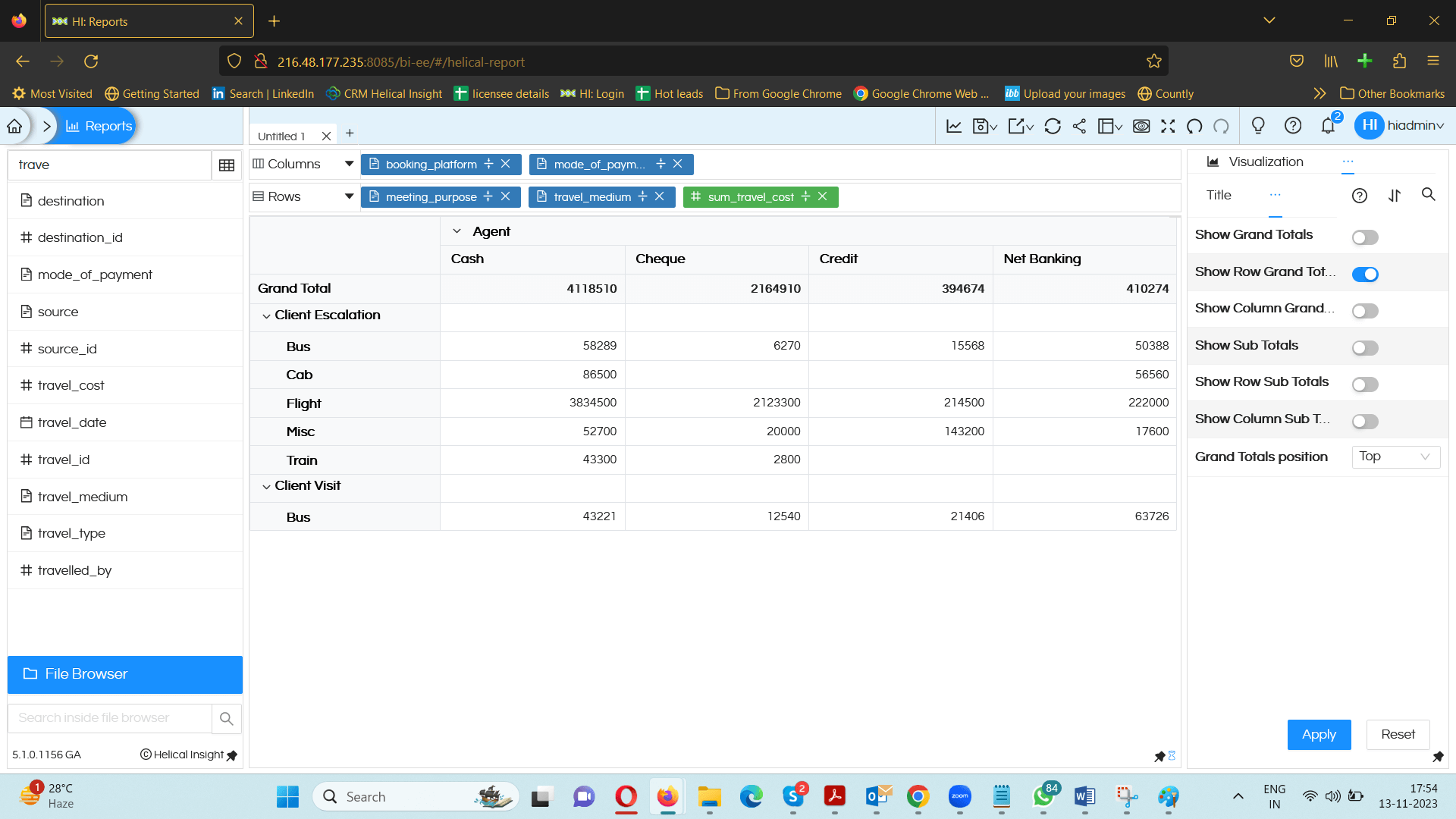Open the more options tab next to Visualization
Image resolution: width=1456 pixels, height=819 pixels.
[1348, 162]
